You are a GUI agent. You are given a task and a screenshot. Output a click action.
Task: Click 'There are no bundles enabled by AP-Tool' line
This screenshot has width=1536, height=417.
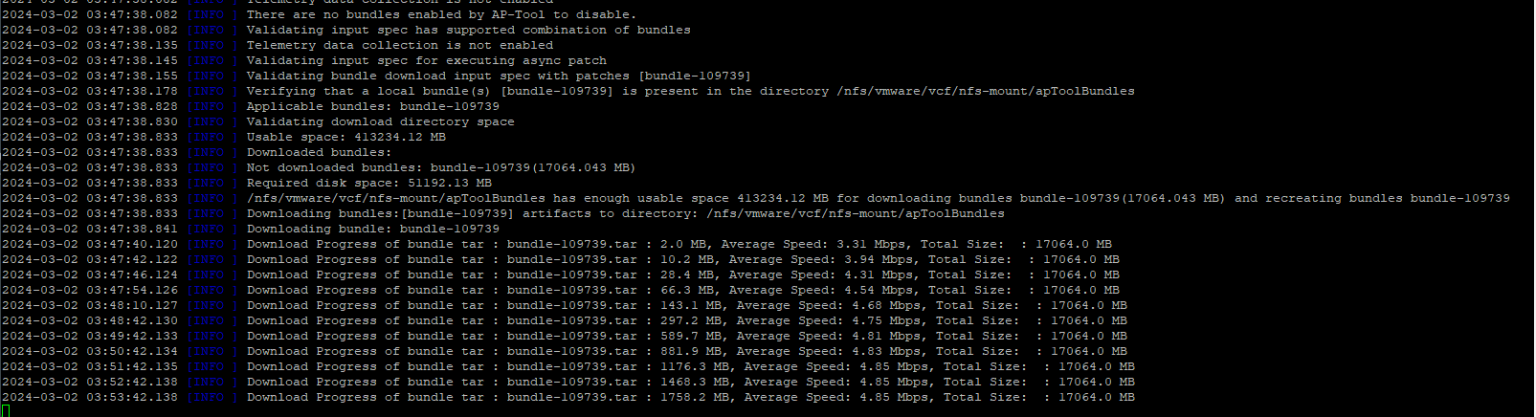pos(441,15)
